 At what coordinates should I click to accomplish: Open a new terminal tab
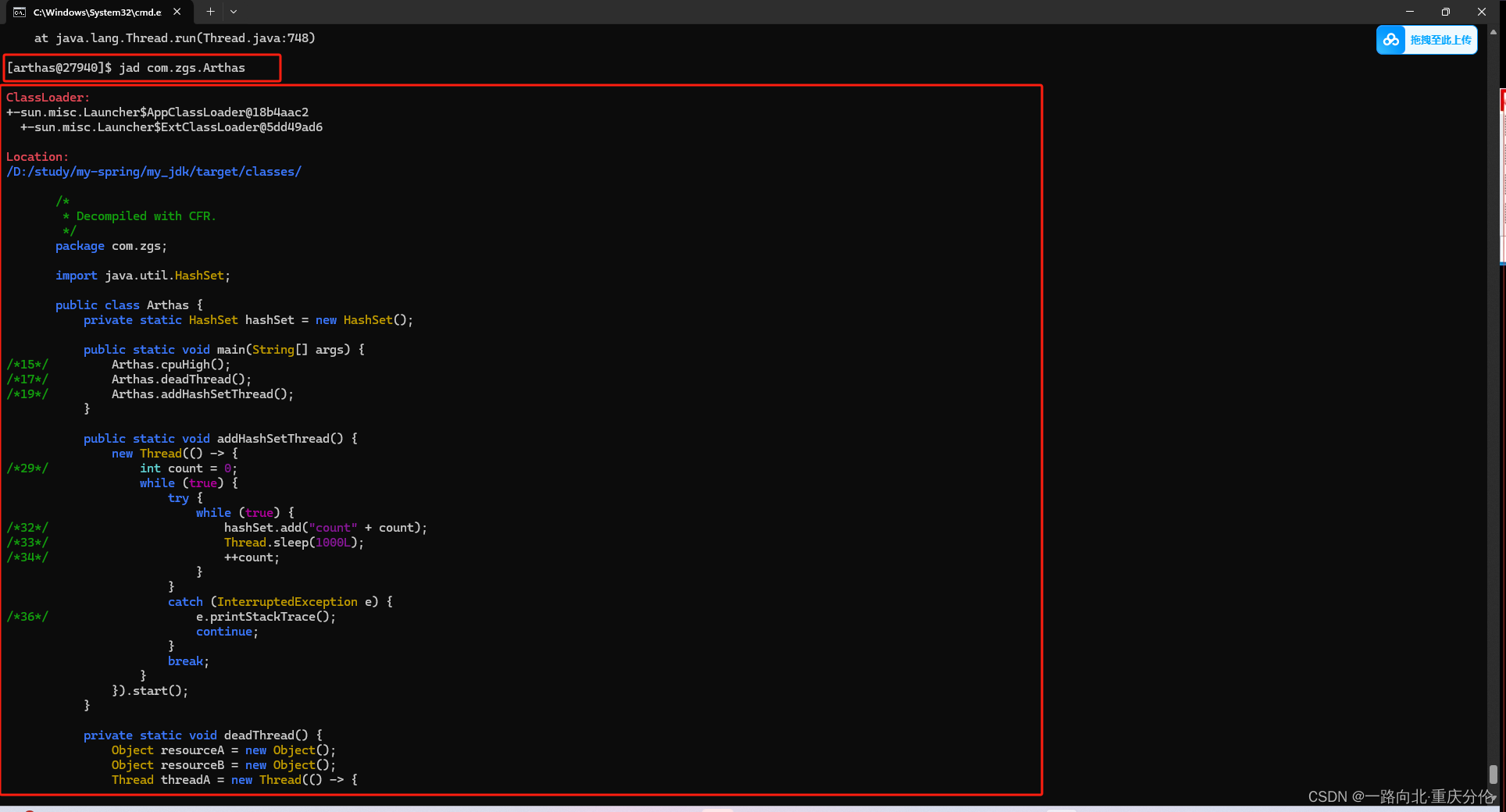(210, 12)
